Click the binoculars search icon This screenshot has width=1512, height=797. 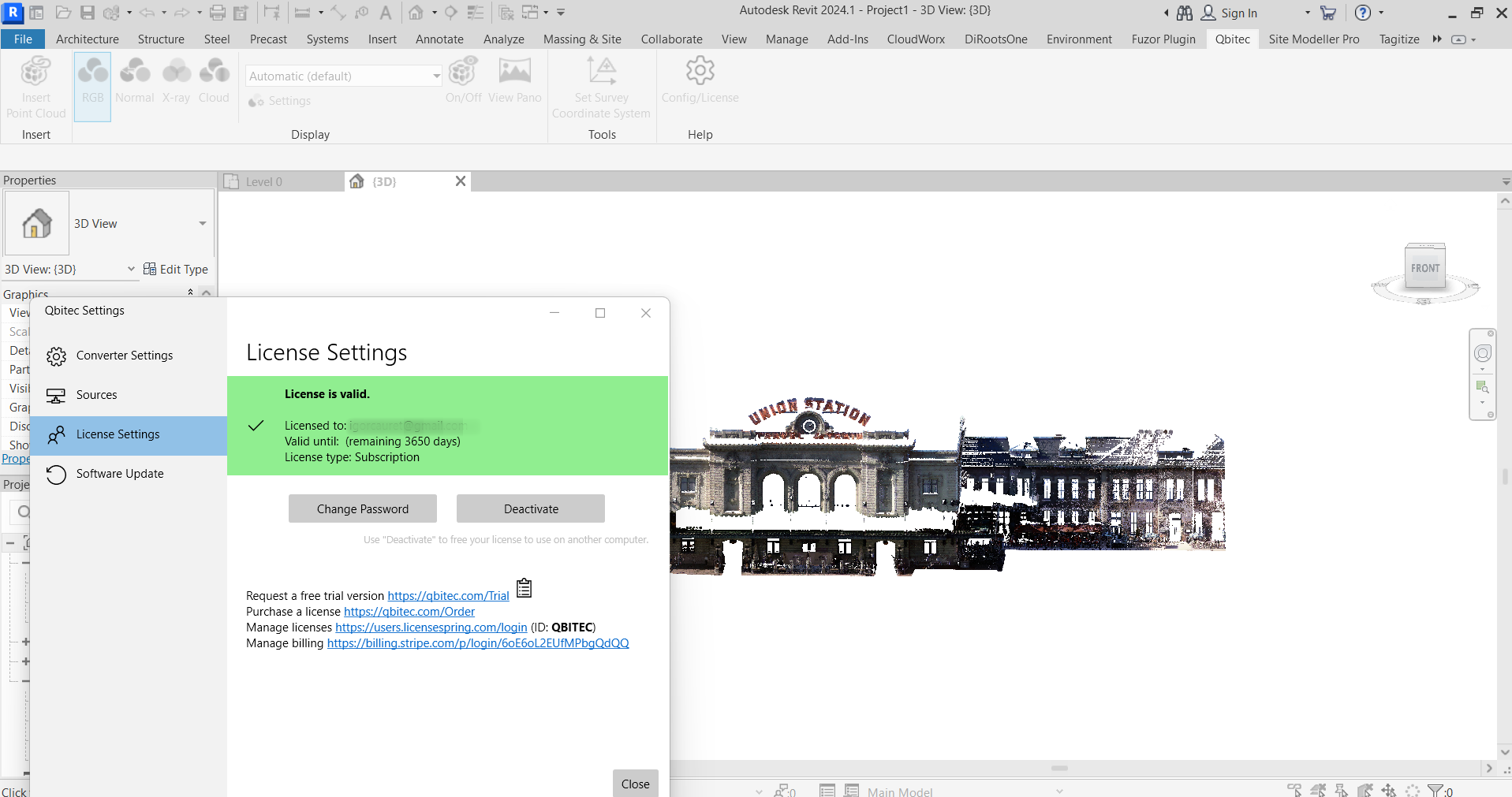coord(1185,13)
